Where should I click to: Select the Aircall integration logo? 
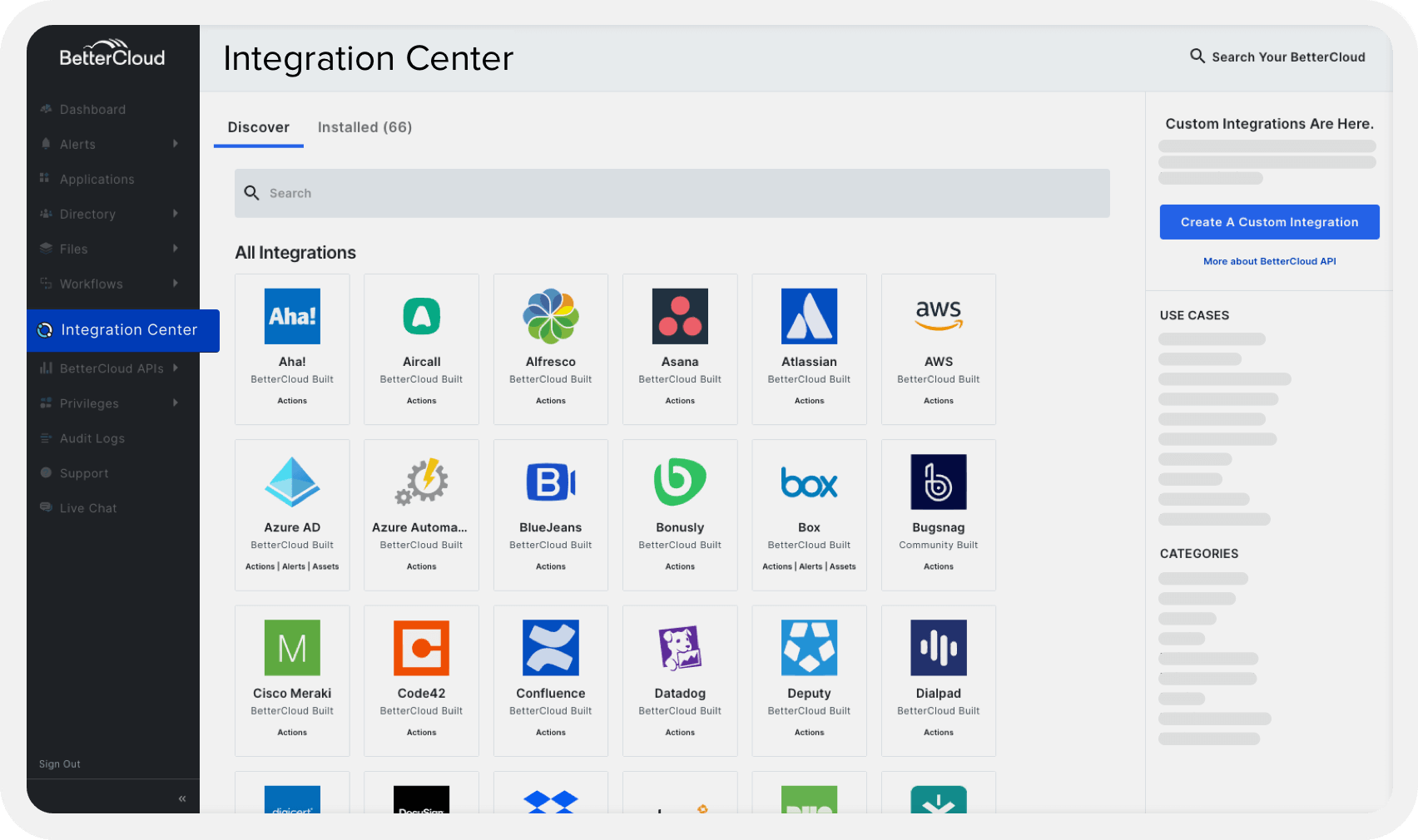pyautogui.click(x=422, y=316)
